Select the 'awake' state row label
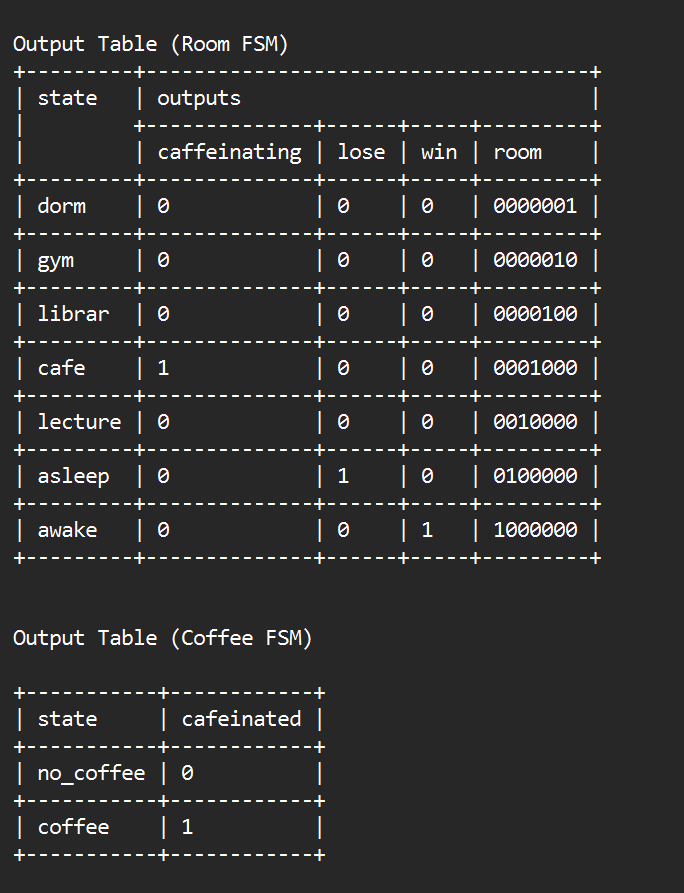The height and width of the screenshot is (893, 684). coord(67,530)
